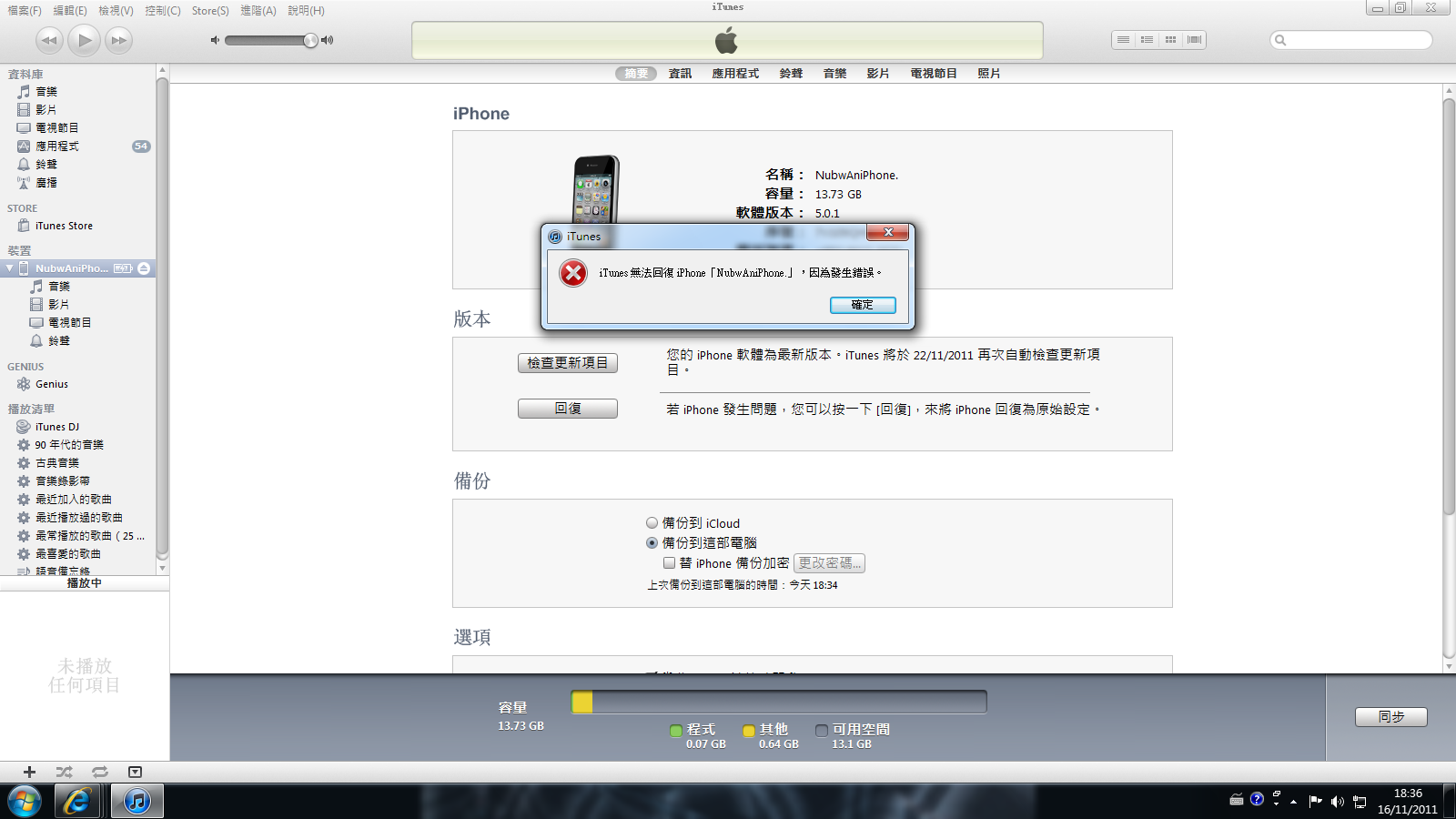
Task: Start playback with the play button
Action: (84, 40)
